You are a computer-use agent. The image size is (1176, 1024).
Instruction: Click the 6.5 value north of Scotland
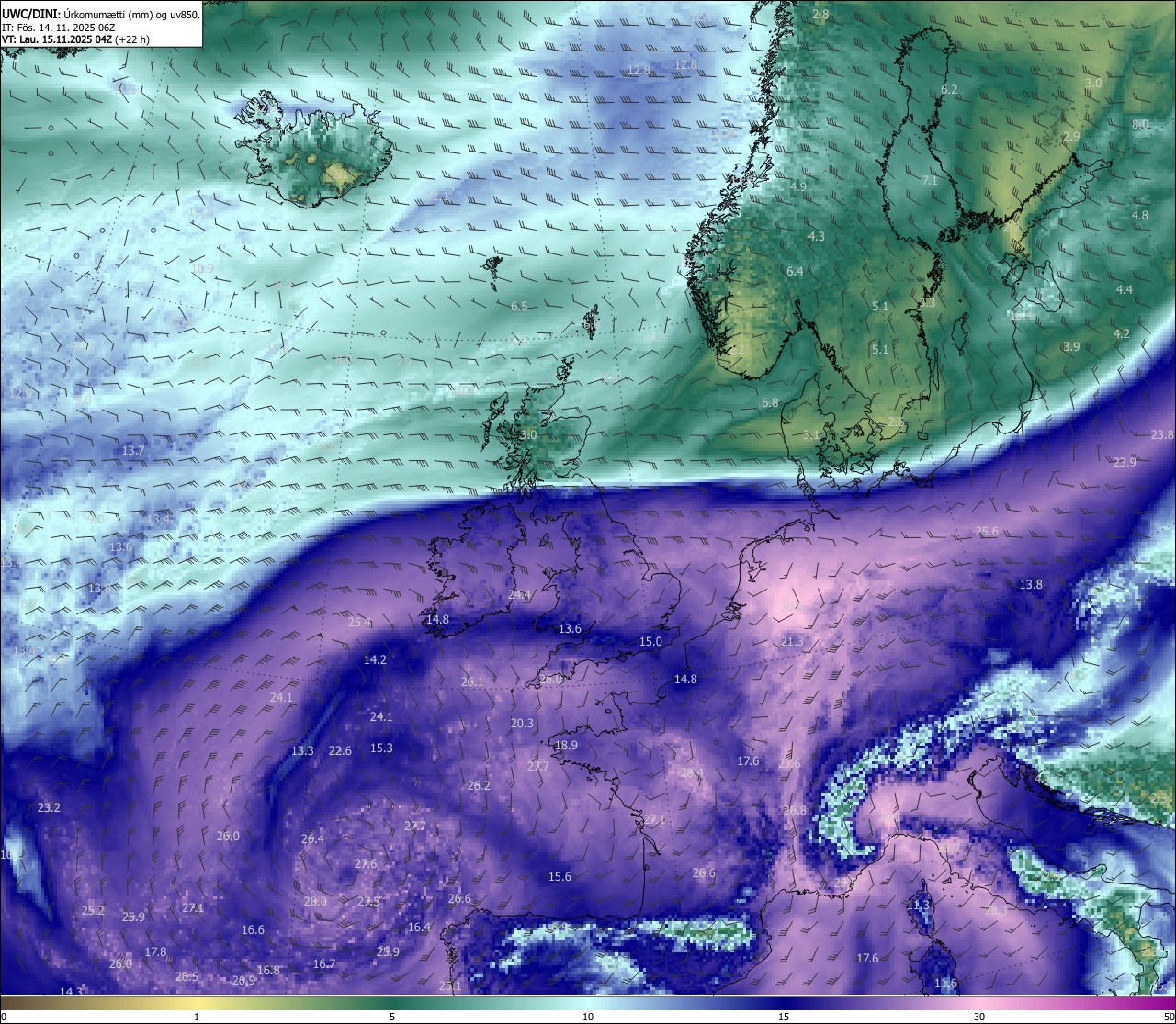(x=519, y=307)
